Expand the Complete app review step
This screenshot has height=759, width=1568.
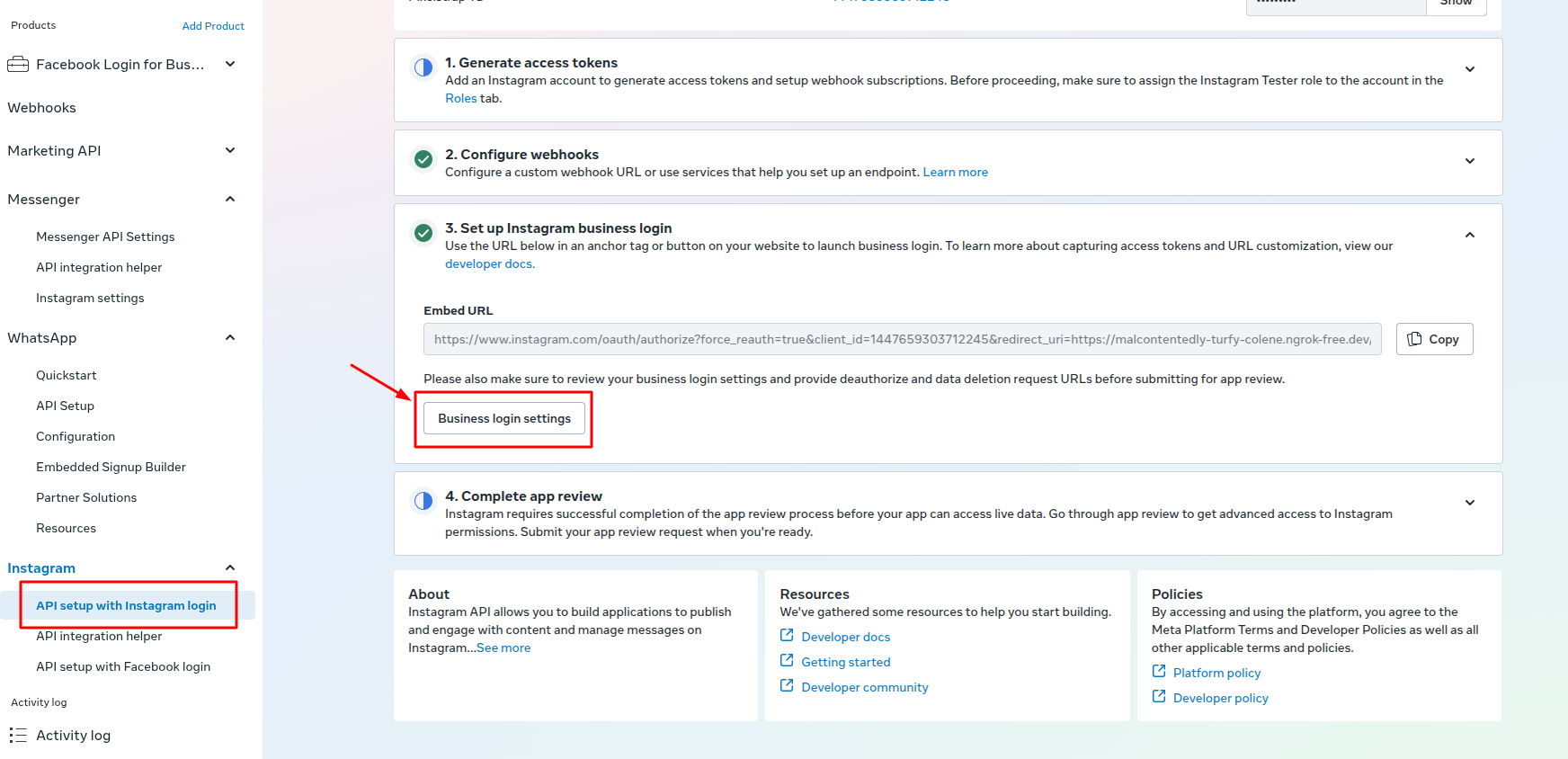click(x=1470, y=503)
